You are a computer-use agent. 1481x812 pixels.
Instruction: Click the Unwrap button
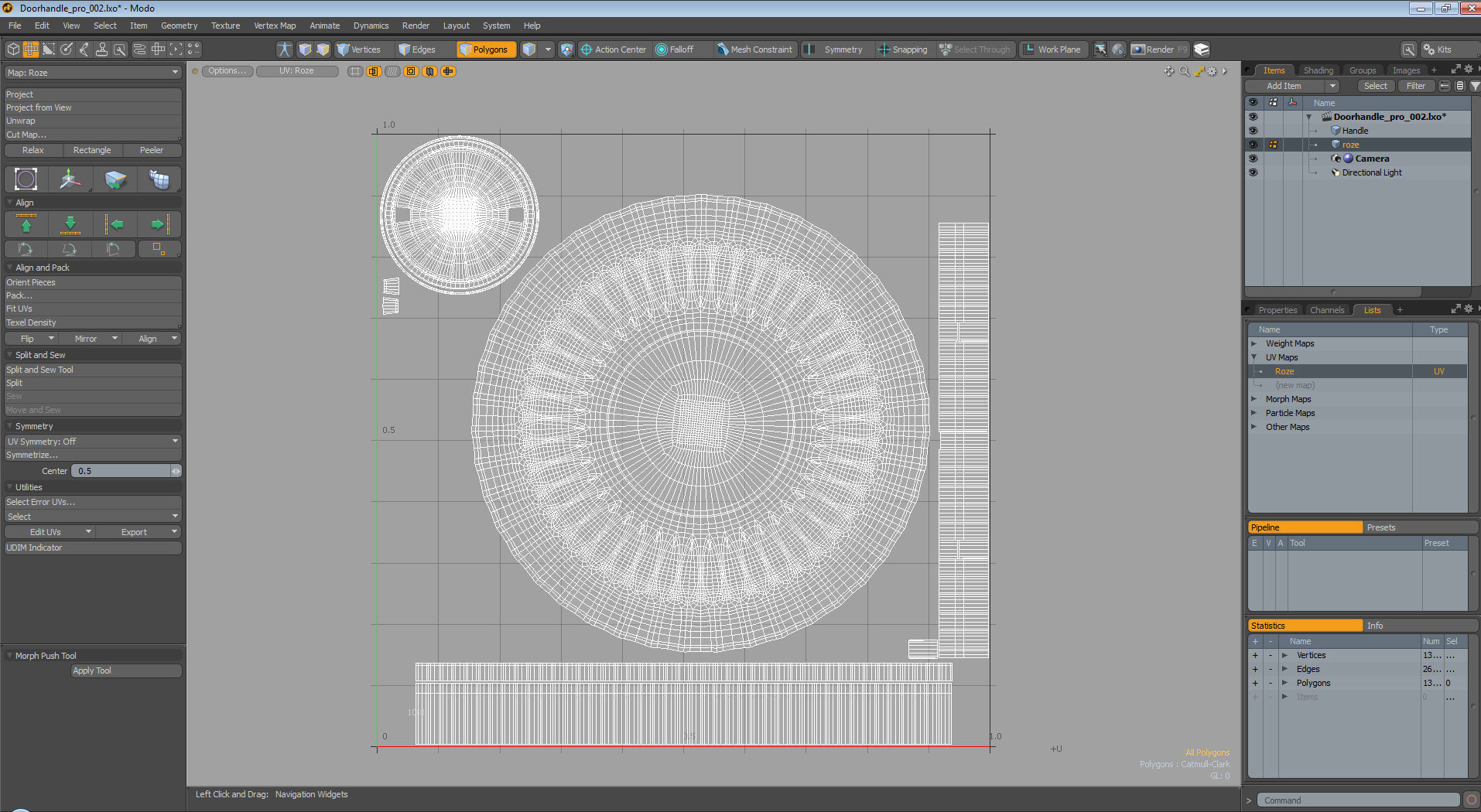coord(93,121)
